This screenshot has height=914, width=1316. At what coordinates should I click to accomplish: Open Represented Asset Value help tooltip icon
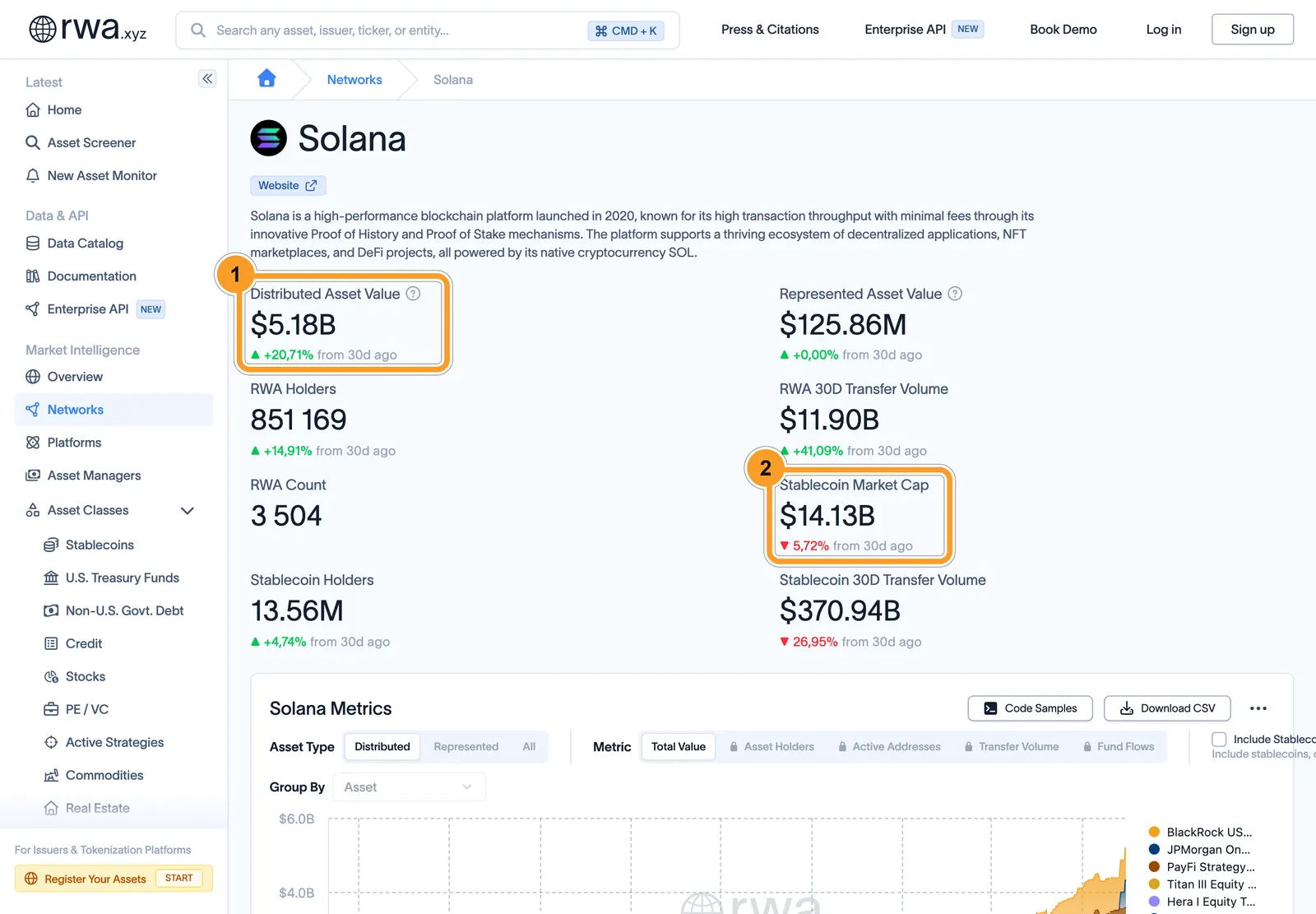[x=955, y=294]
